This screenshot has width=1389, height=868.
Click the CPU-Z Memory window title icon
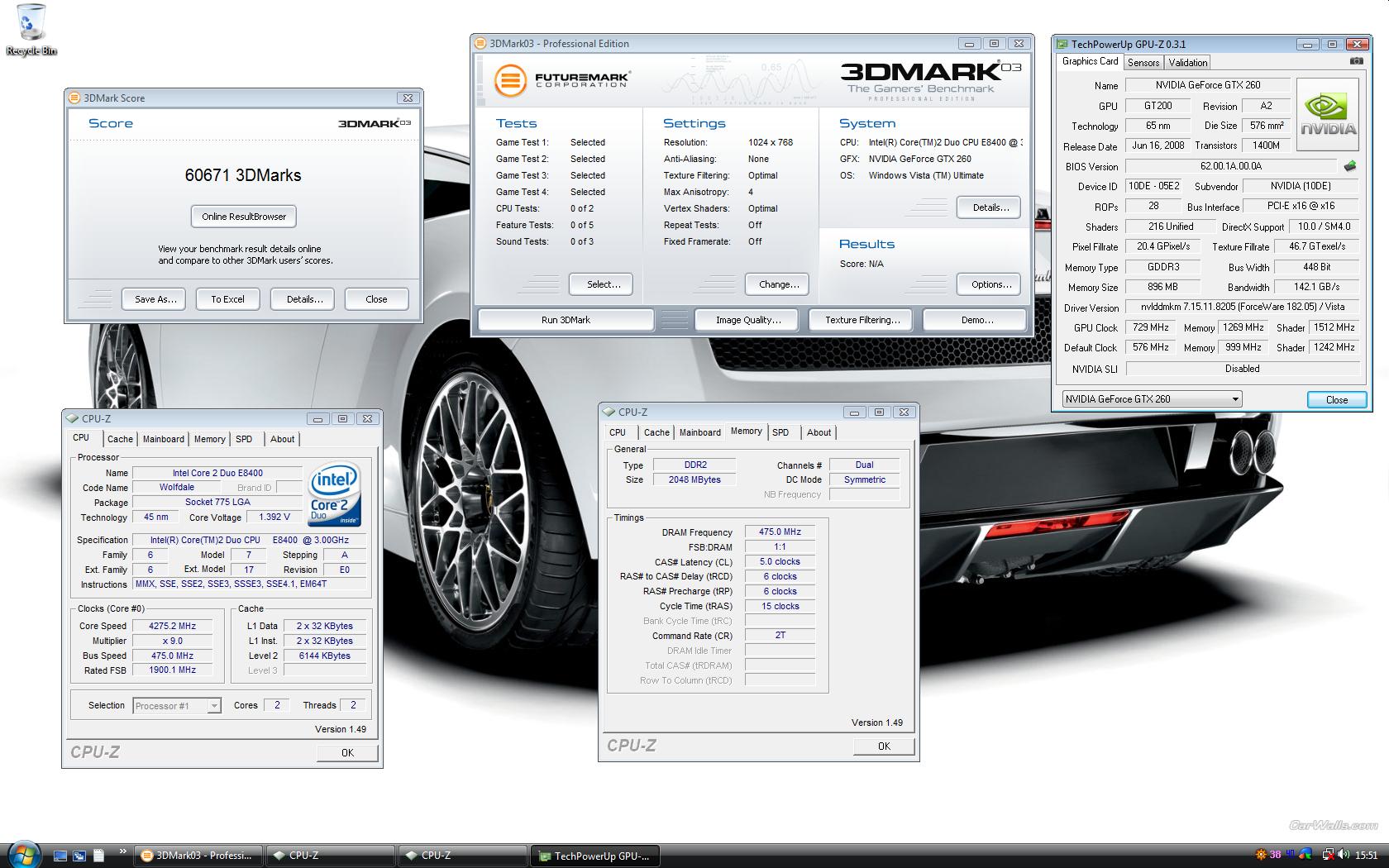[x=609, y=412]
